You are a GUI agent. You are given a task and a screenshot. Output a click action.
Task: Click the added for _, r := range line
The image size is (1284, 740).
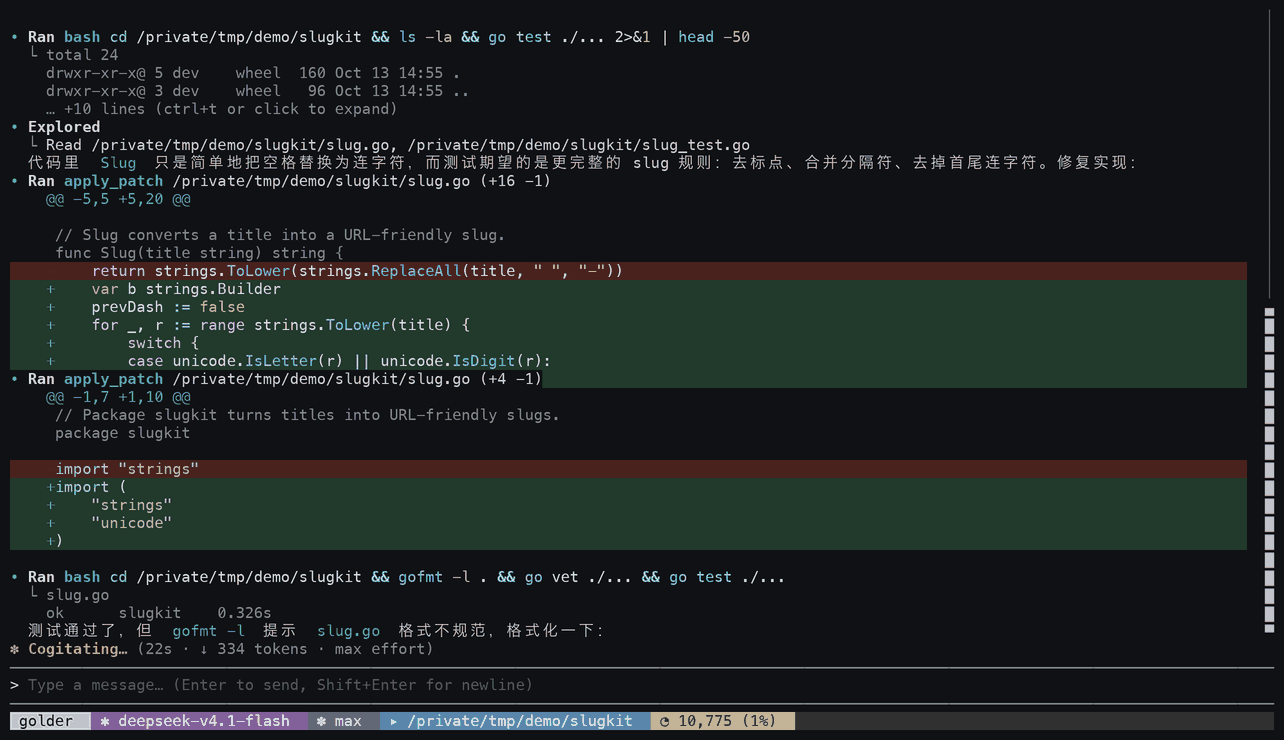(628, 325)
